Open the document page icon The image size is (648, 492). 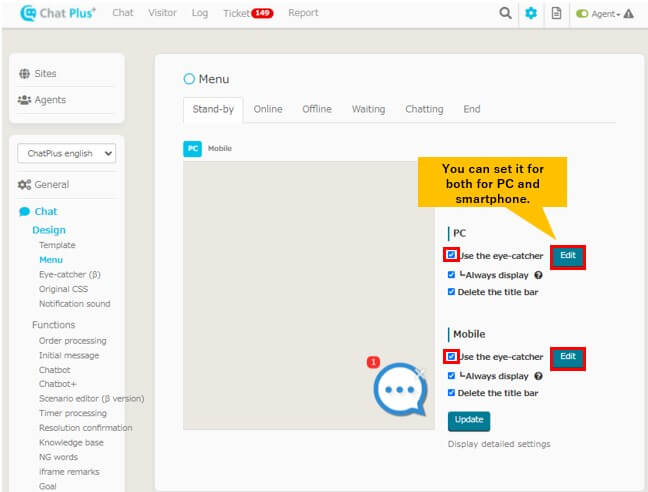pyautogui.click(x=556, y=13)
